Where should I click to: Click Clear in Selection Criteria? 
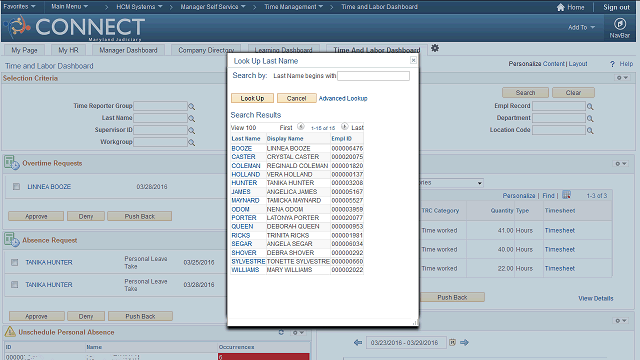pyautogui.click(x=573, y=93)
